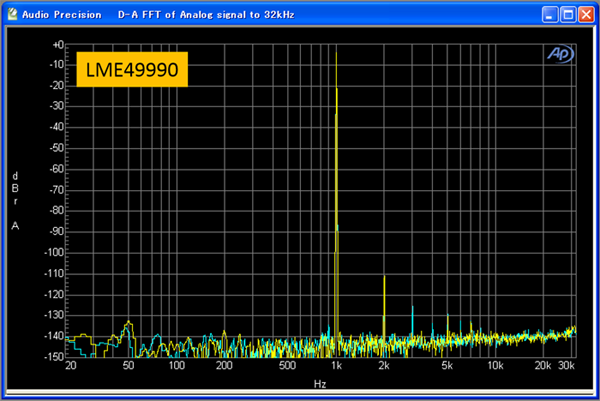Image resolution: width=600 pixels, height=401 pixels.
Task: Close the D-A FFT graph window
Action: (586, 15)
